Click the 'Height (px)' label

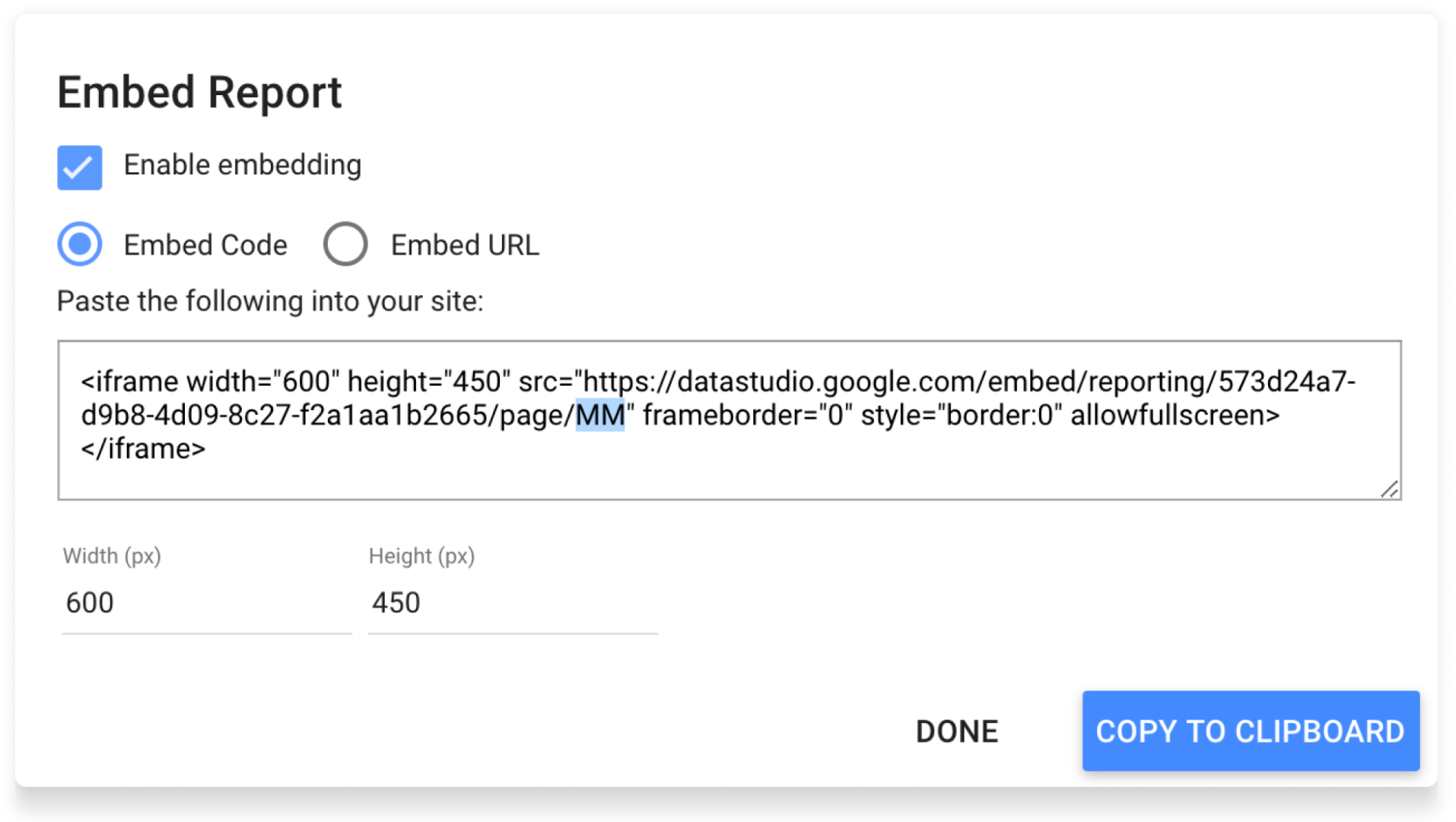point(421,556)
